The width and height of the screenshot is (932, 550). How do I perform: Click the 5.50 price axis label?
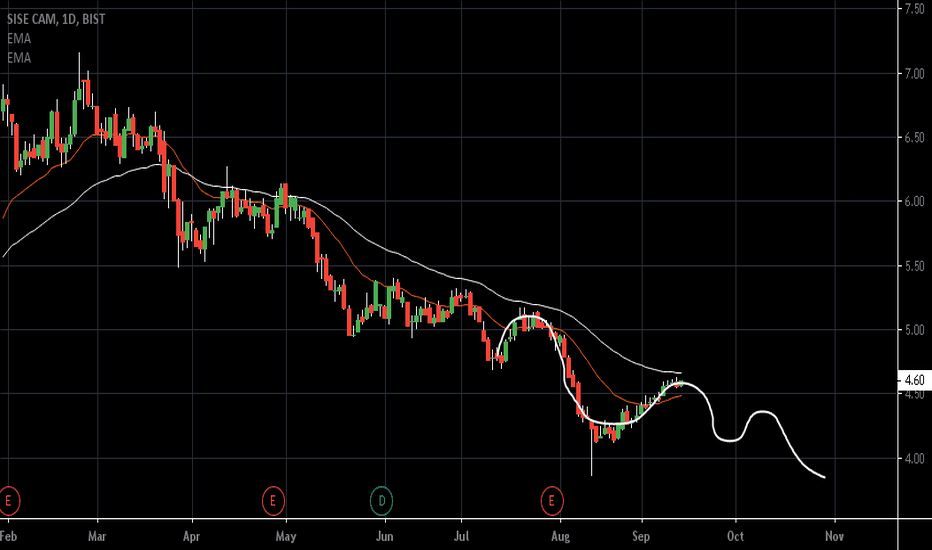tap(915, 266)
